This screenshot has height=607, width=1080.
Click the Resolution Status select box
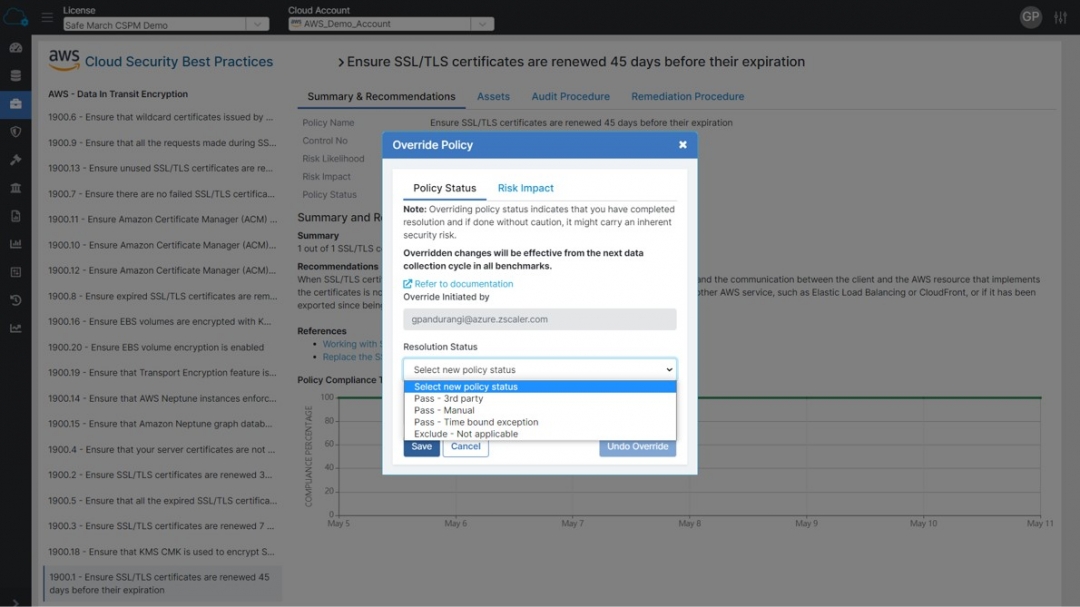coord(539,370)
